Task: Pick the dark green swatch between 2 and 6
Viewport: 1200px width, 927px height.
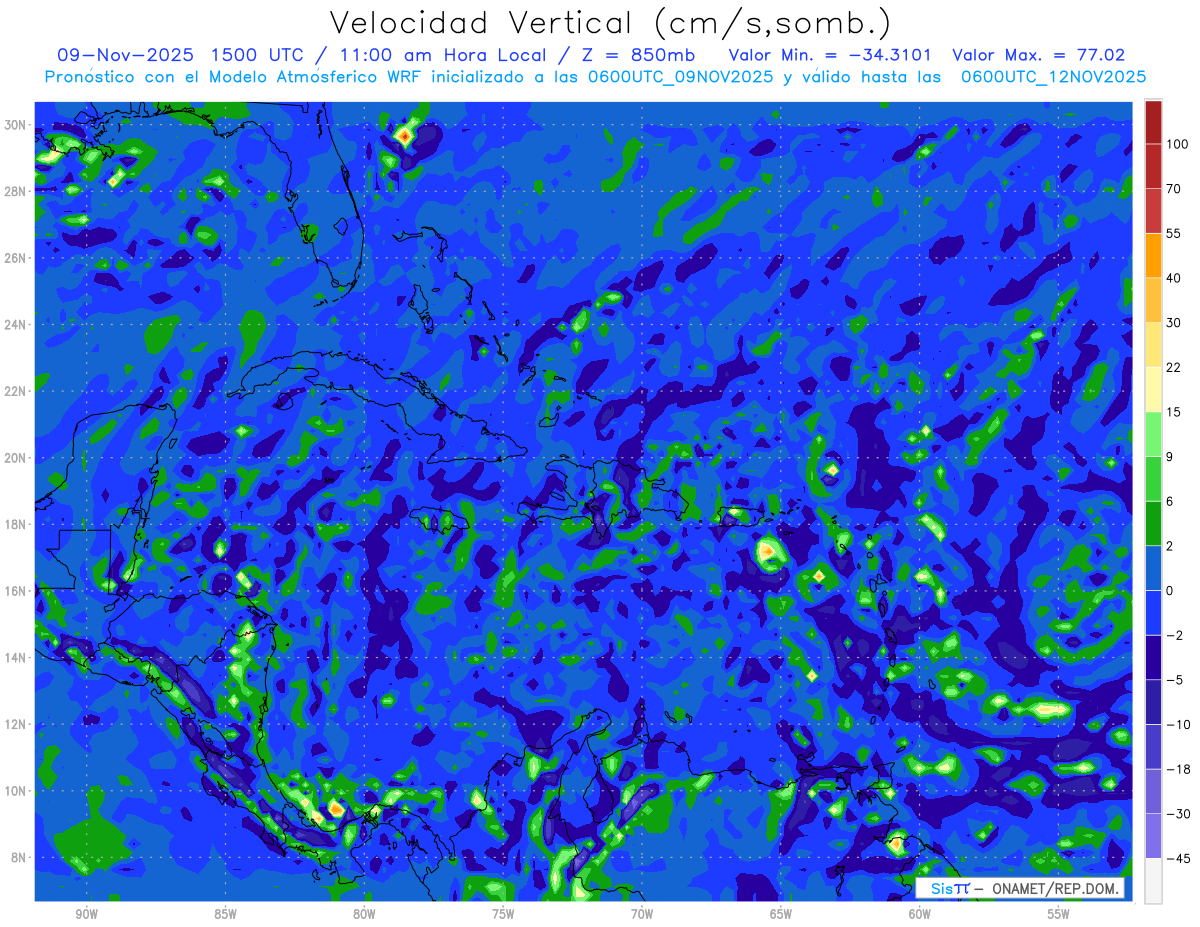Action: click(x=1153, y=523)
